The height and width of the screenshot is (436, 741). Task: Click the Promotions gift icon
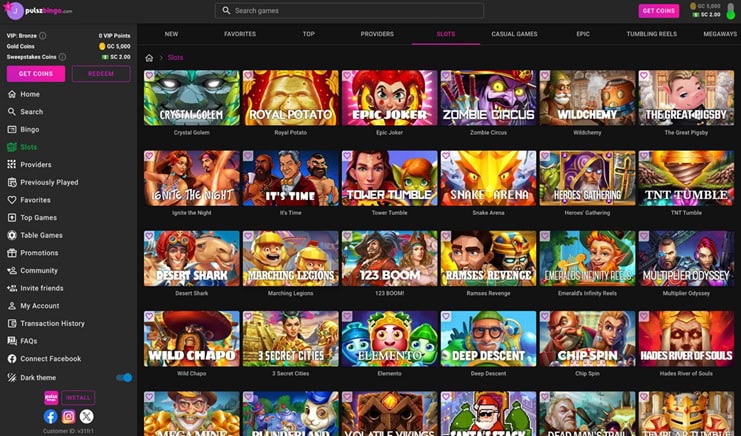click(12, 253)
